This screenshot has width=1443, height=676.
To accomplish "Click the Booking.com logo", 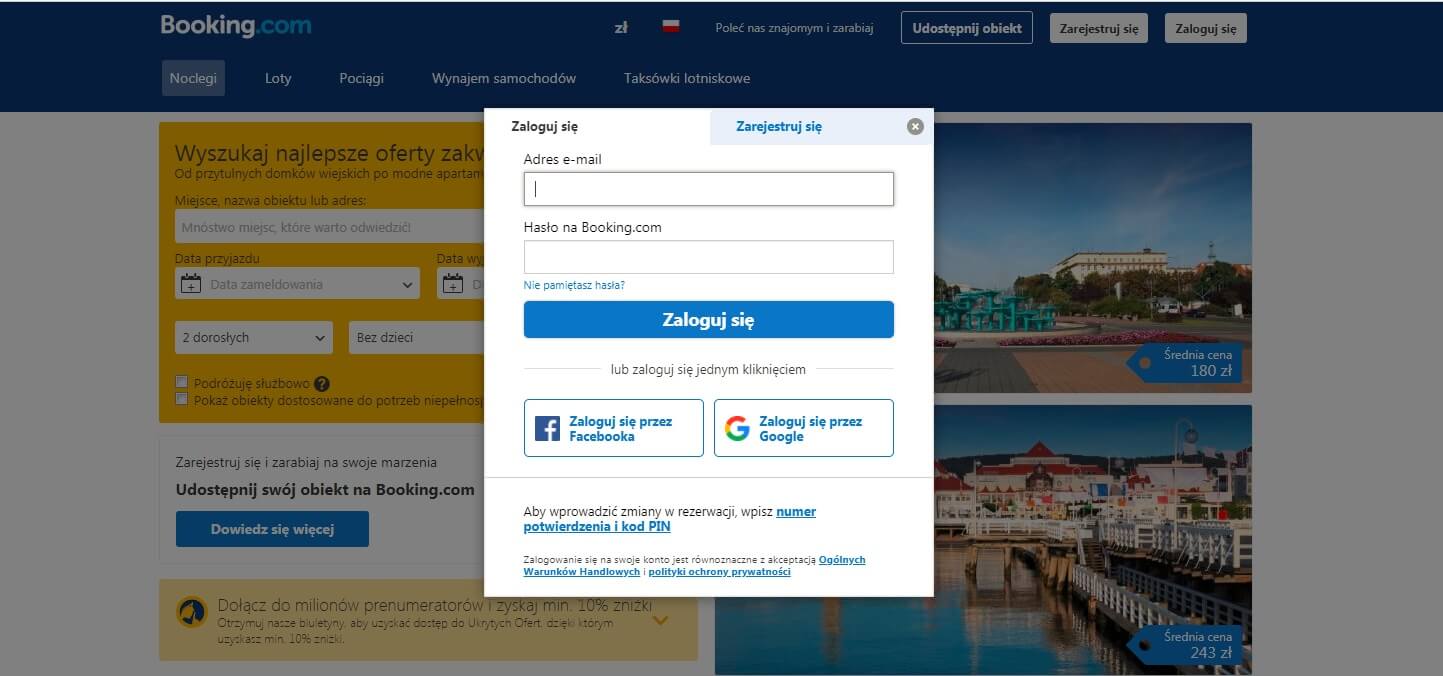I will point(236,26).
